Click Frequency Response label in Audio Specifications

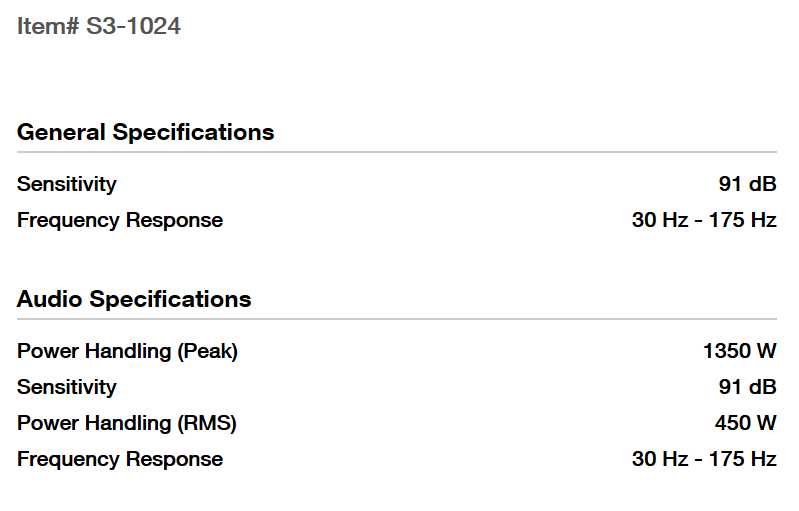pyautogui.click(x=120, y=459)
